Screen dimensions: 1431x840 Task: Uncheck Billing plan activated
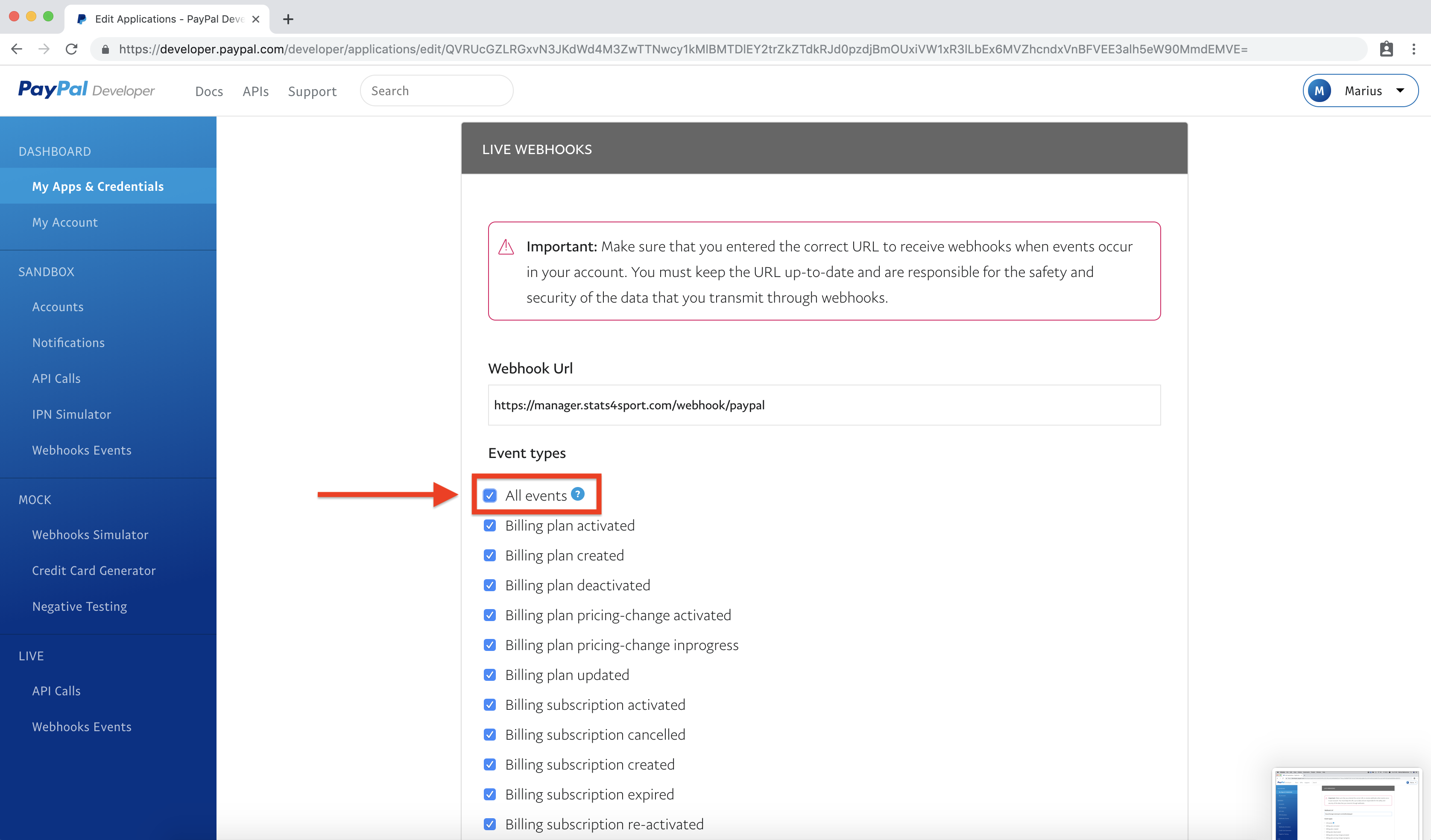pyautogui.click(x=490, y=525)
